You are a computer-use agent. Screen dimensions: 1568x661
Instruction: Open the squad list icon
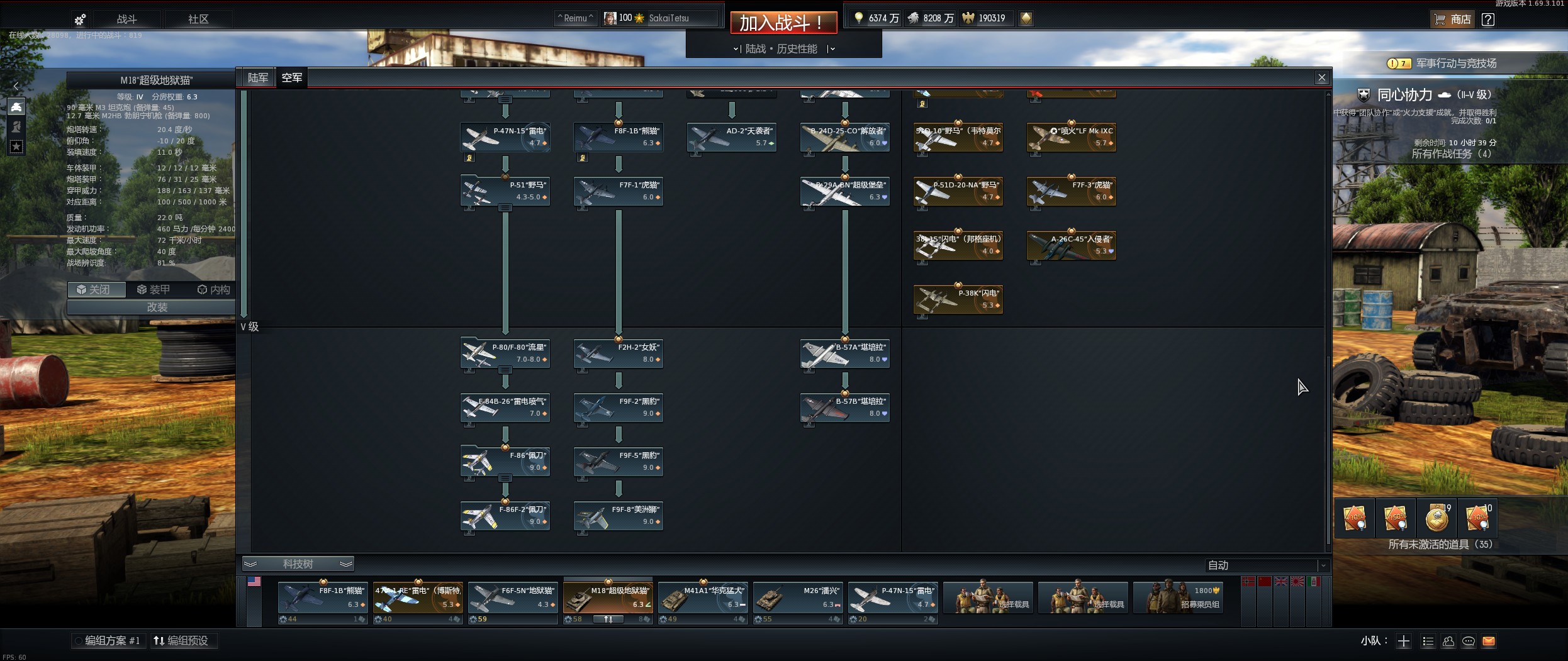click(1428, 642)
